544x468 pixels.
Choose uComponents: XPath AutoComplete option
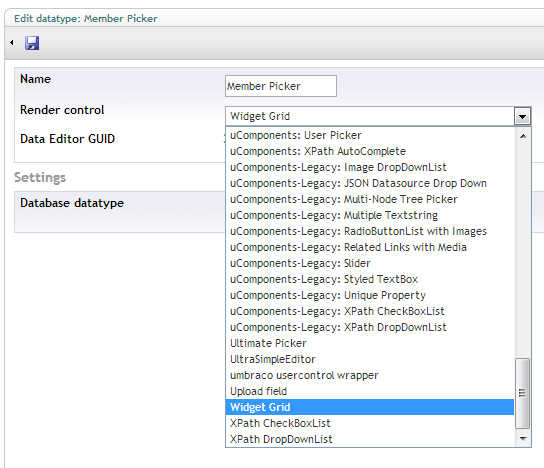[x=370, y=151]
